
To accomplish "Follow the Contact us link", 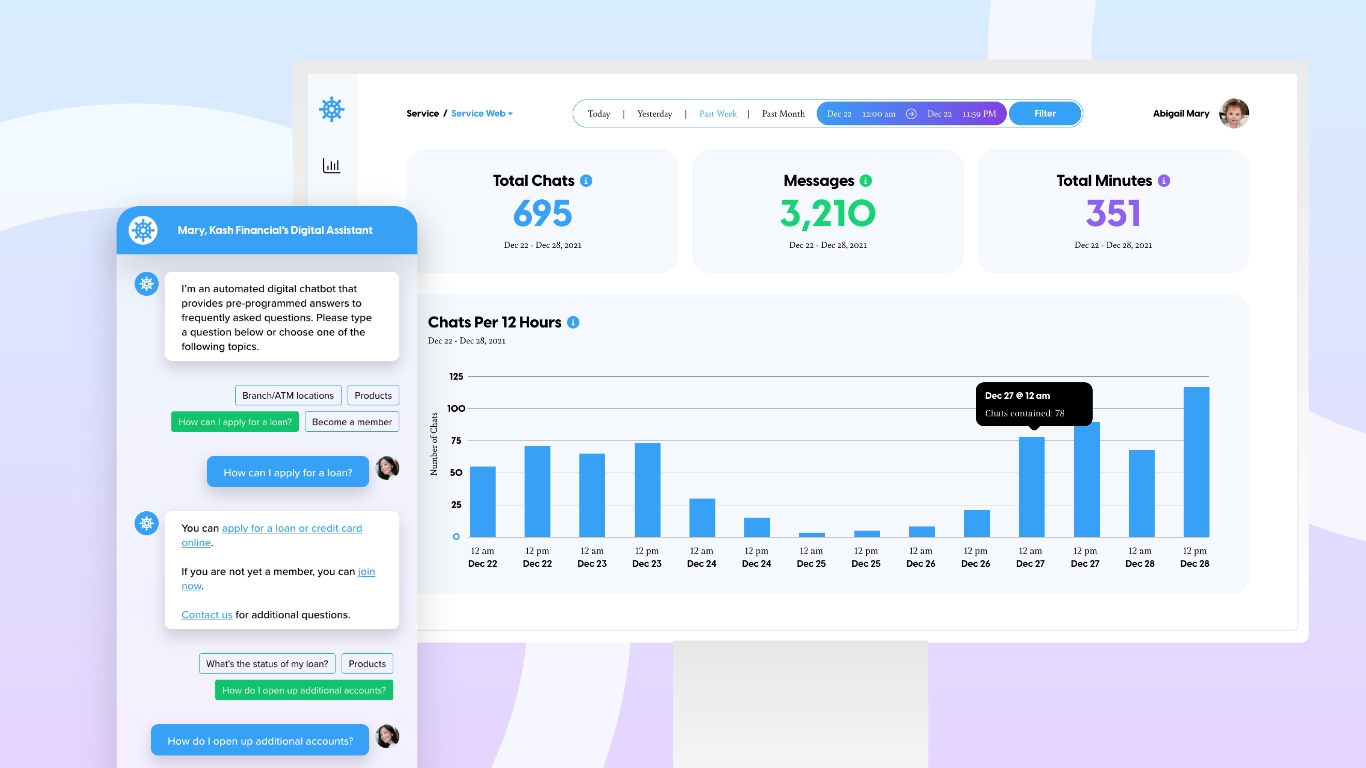I will tap(207, 615).
